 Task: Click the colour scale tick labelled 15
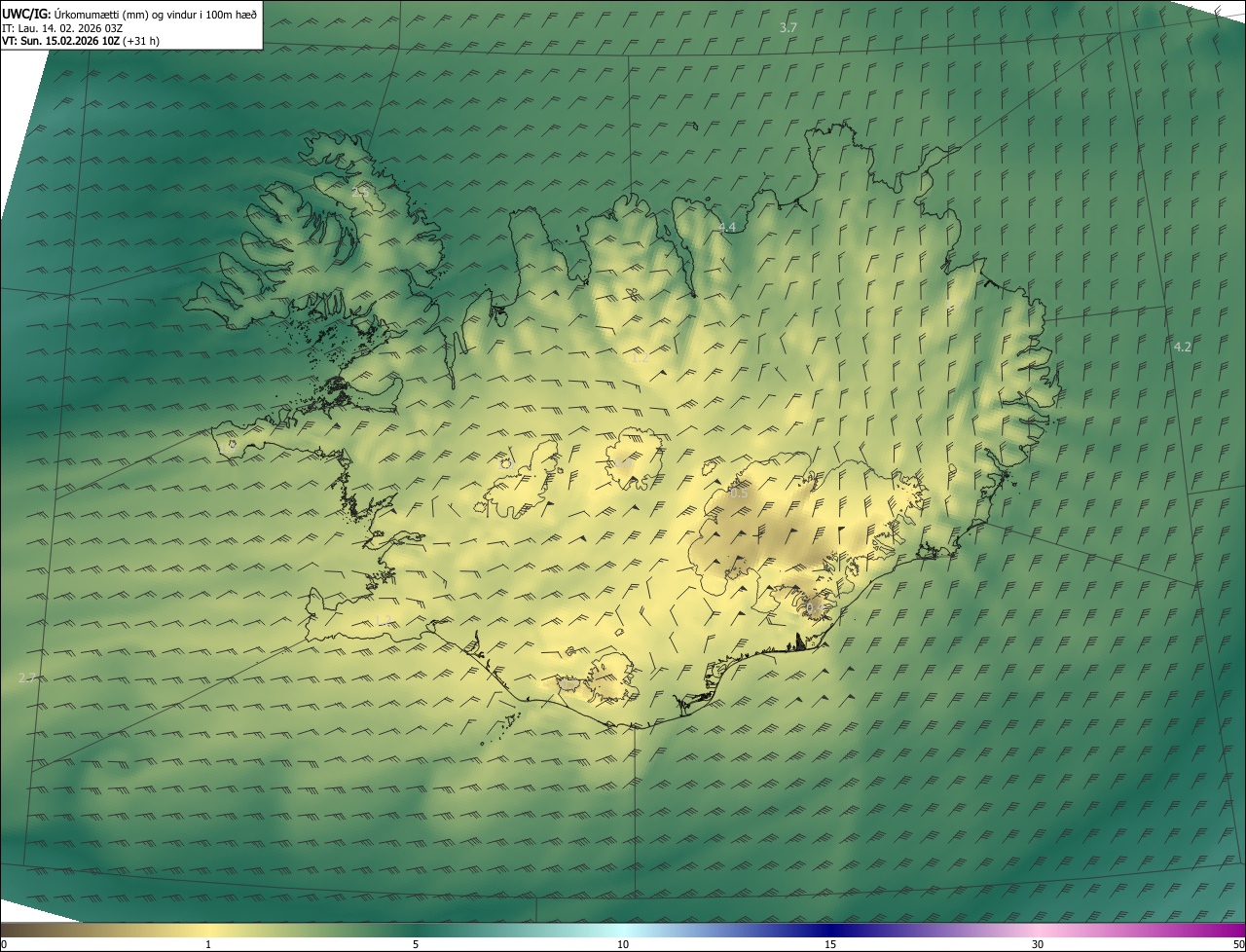click(x=830, y=944)
